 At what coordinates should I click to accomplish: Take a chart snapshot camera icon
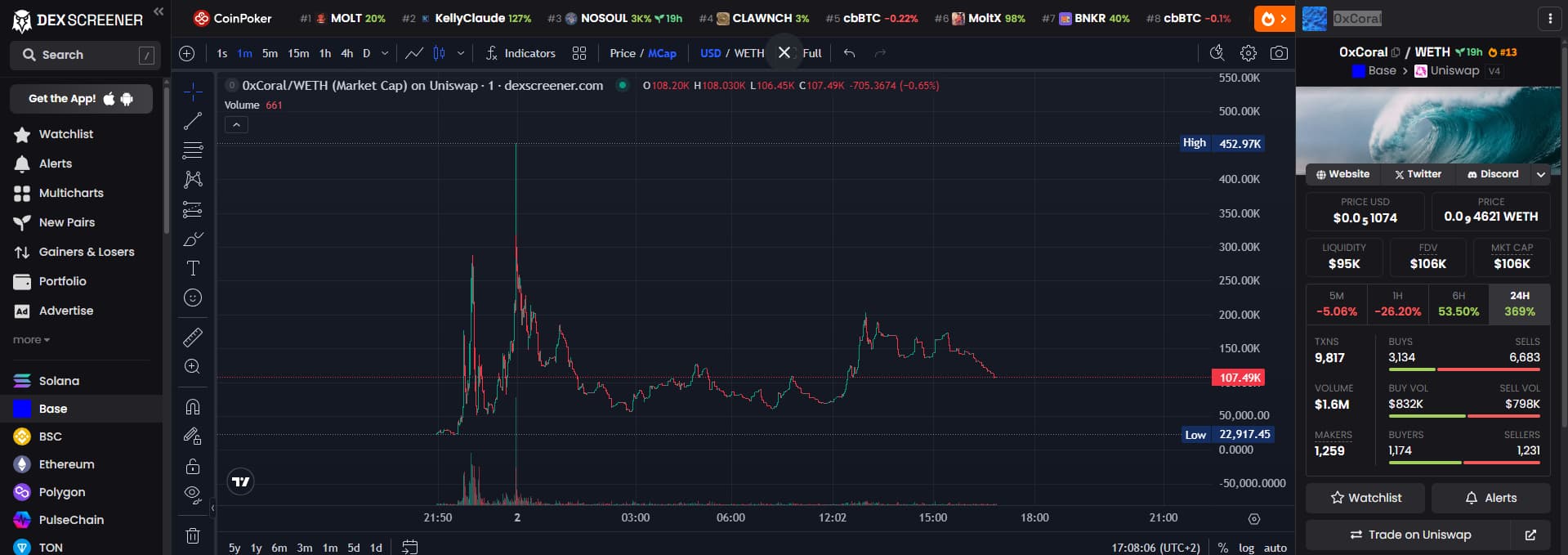pyautogui.click(x=1279, y=53)
